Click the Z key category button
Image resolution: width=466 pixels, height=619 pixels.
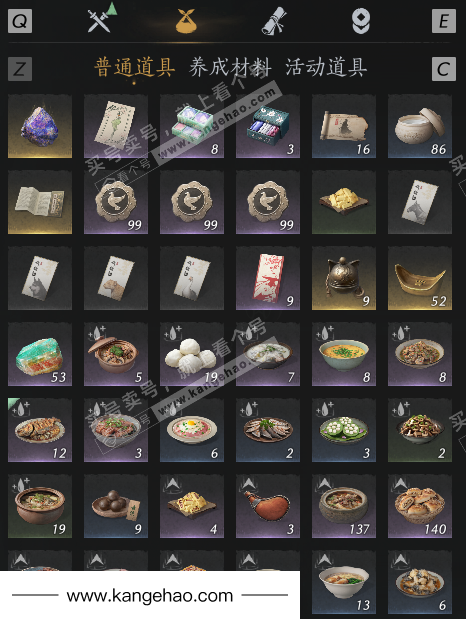(x=20, y=69)
